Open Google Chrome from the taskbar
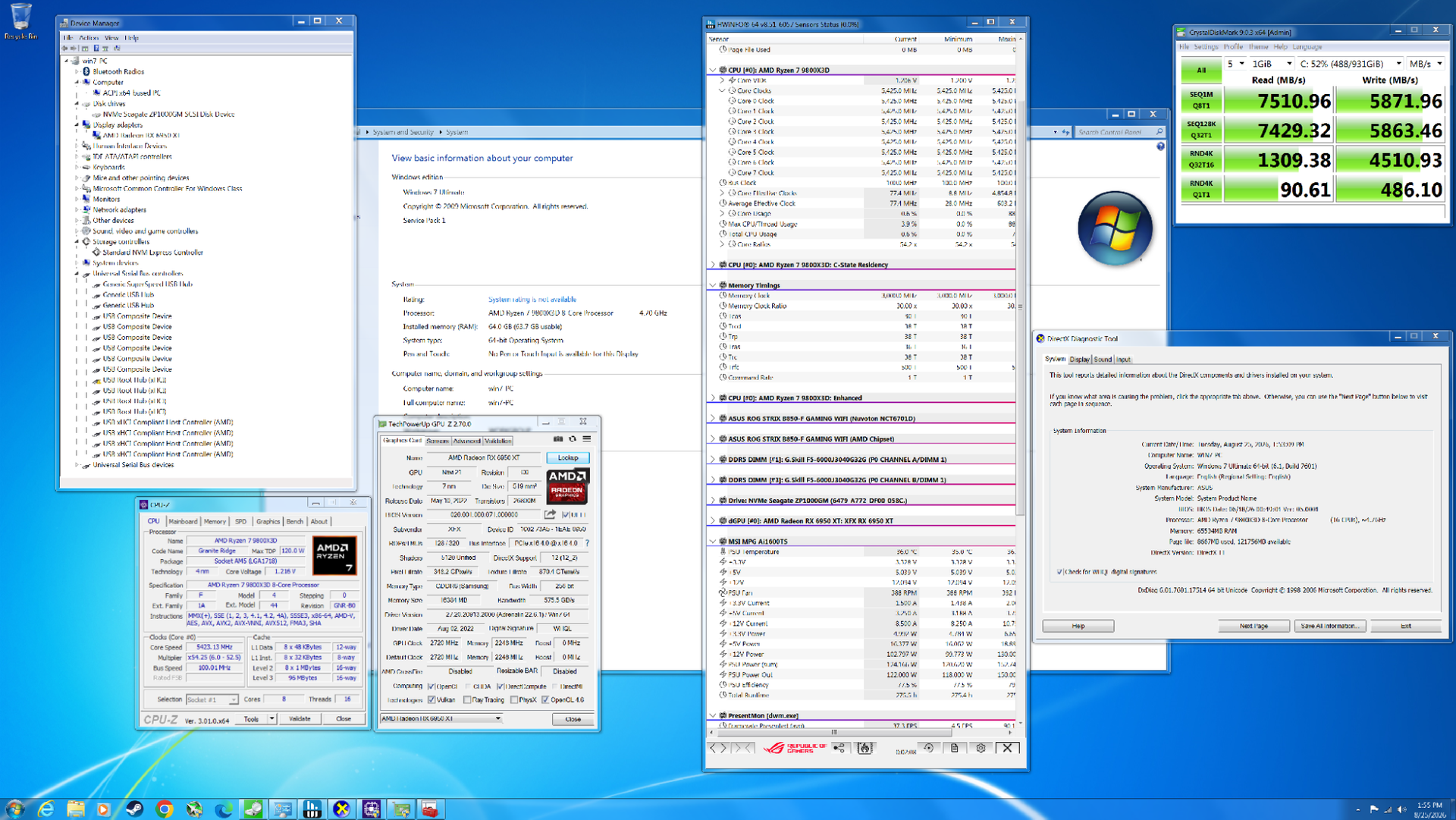The width and height of the screenshot is (1456, 820). click(164, 809)
